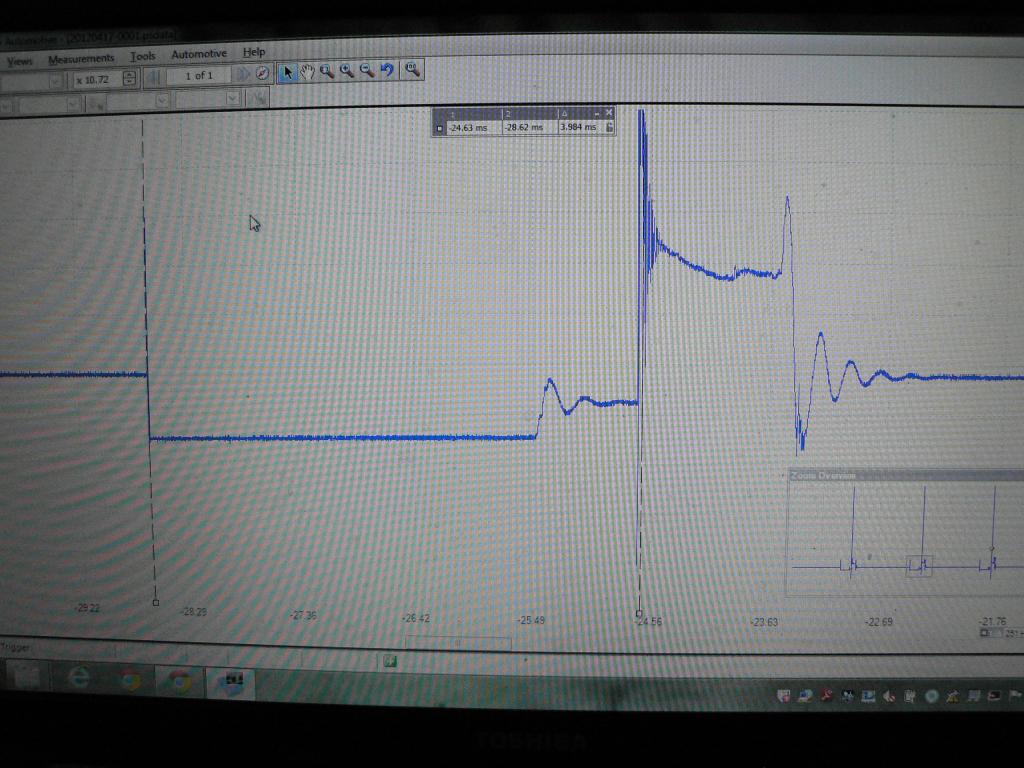Select the zoom out magnifier
The image size is (1024, 768).
[367, 70]
